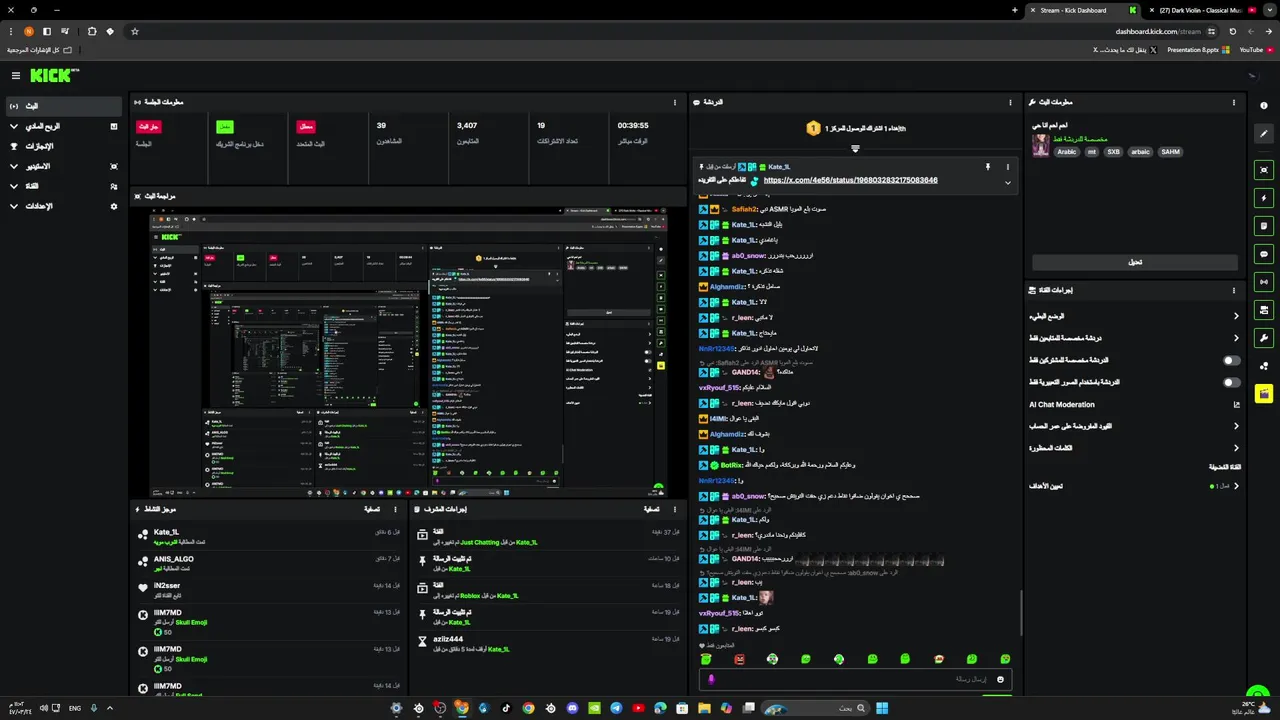Click the three-circles icon in right rail

pyautogui.click(x=1264, y=366)
